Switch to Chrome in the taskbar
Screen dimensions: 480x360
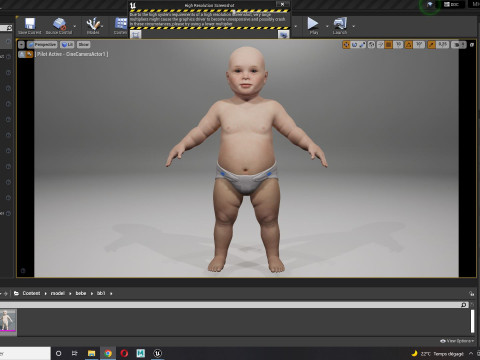pyautogui.click(x=108, y=353)
